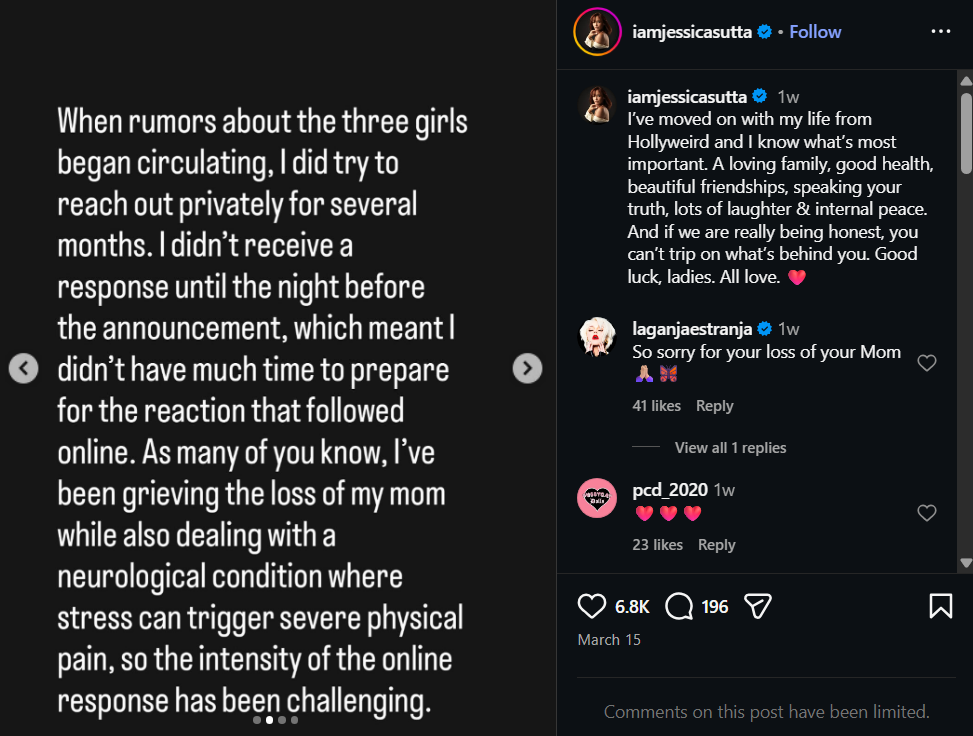Open iamjessicasutta header profile picture
Viewport: 973px width, 736px height.
597,32
